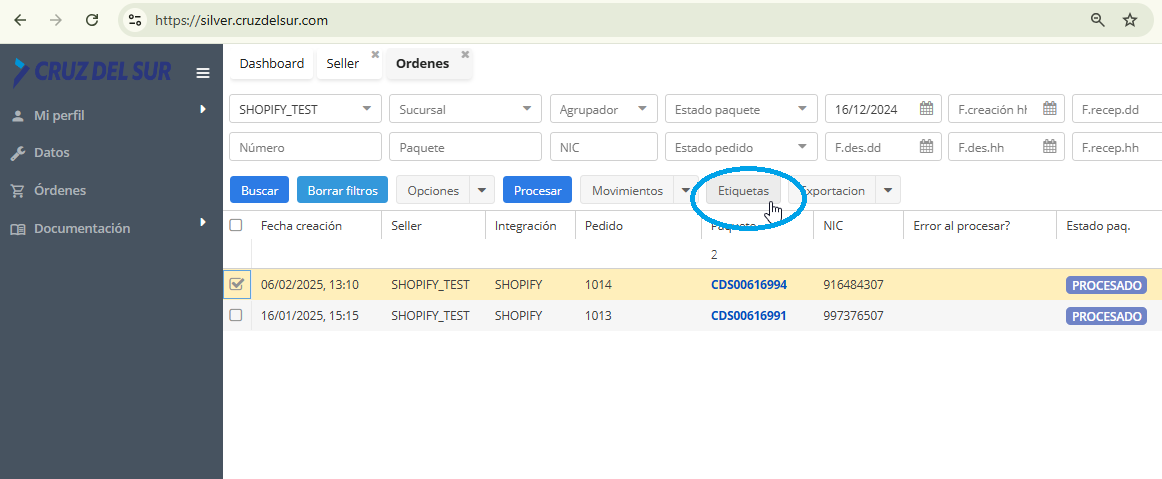Open calendar icon of F.des.hh field

pos(1049,147)
